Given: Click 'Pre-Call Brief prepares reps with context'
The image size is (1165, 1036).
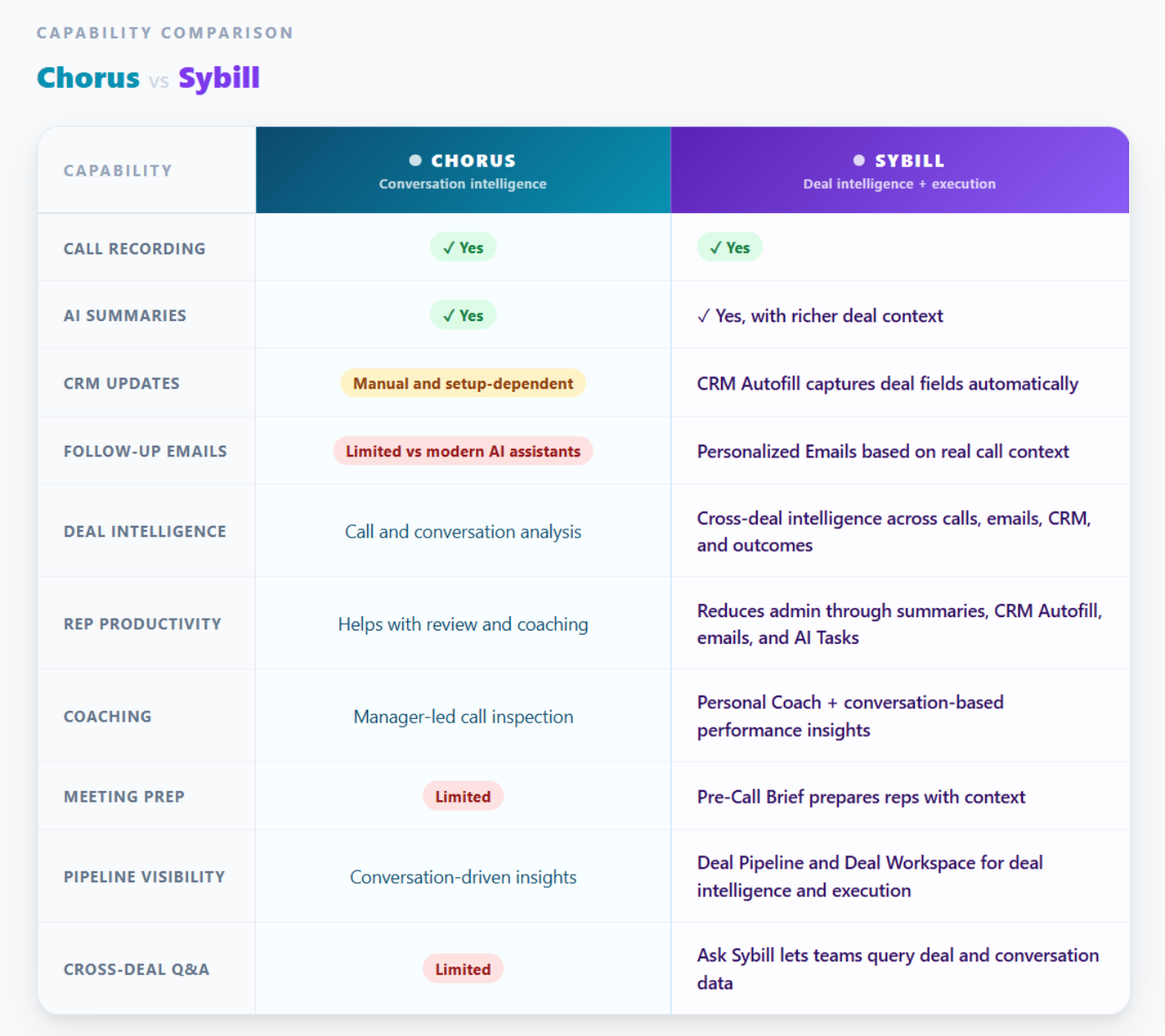Looking at the screenshot, I should tap(861, 796).
